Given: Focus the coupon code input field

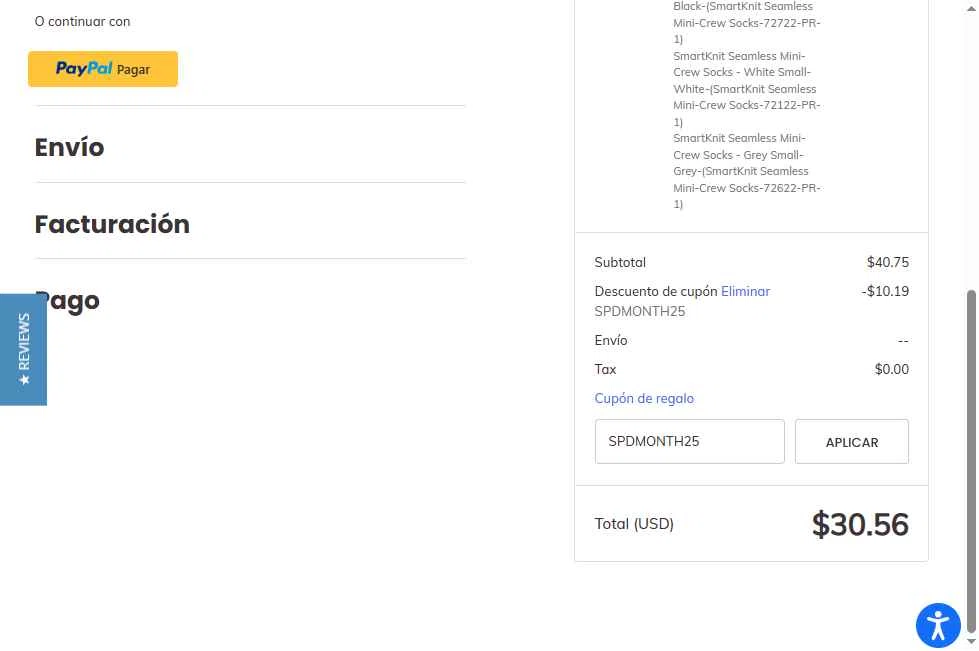Looking at the screenshot, I should pos(689,441).
